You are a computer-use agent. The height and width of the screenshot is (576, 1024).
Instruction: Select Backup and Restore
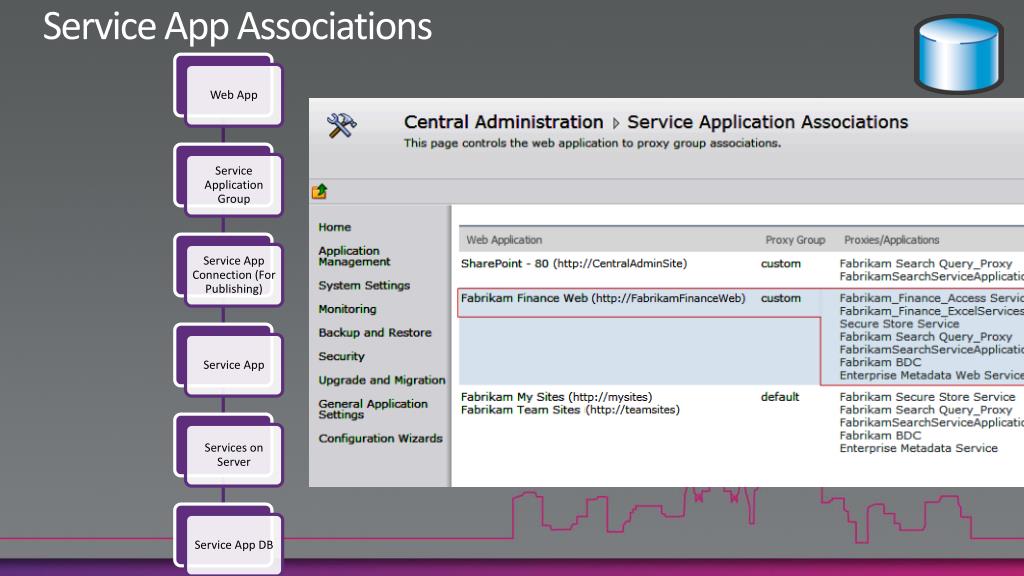pos(375,332)
